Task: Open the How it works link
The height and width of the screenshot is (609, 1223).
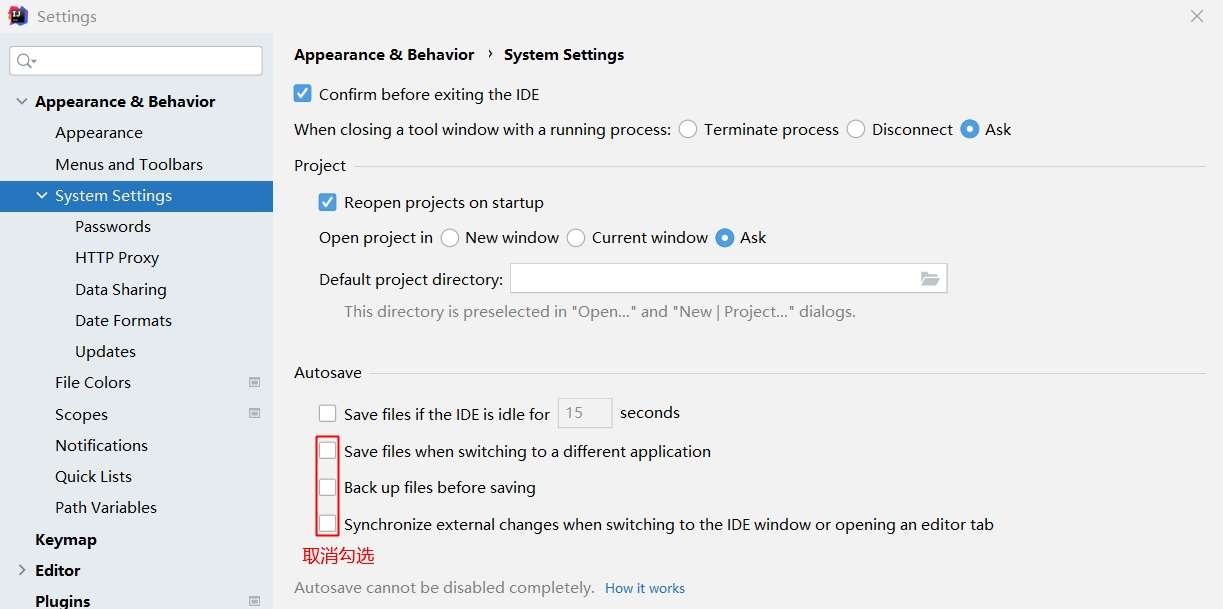Action: (645, 588)
